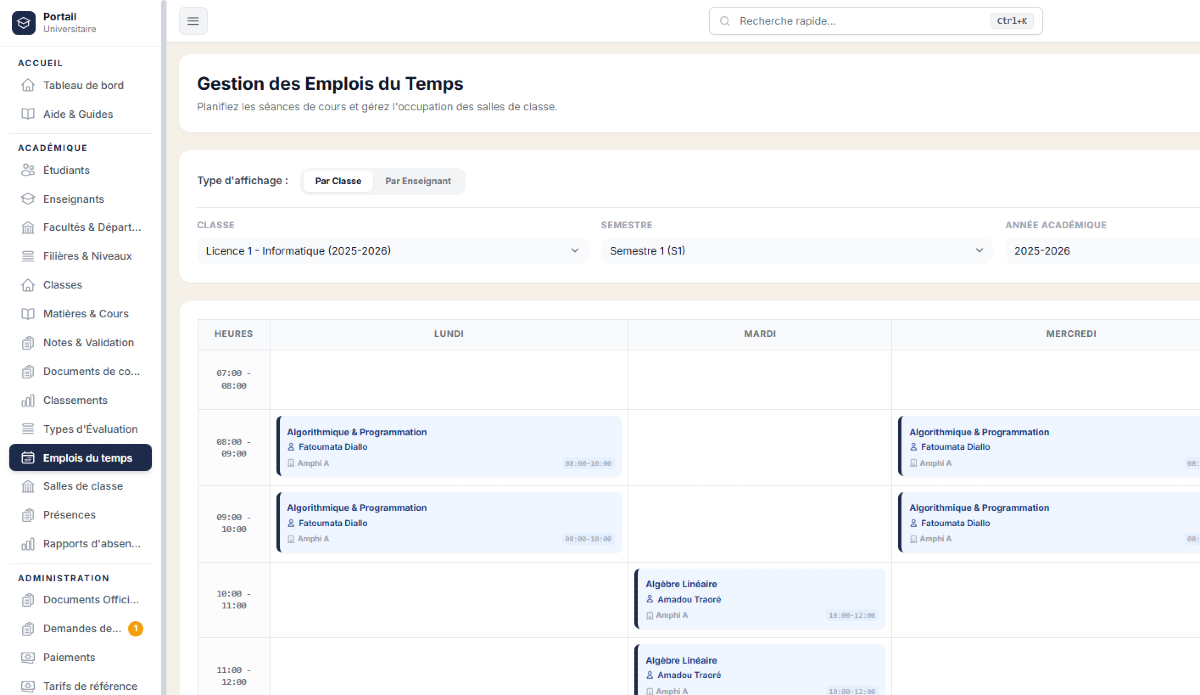Open Wednesday 08:00 Algorithmique & Programmation session

pos(1049,447)
